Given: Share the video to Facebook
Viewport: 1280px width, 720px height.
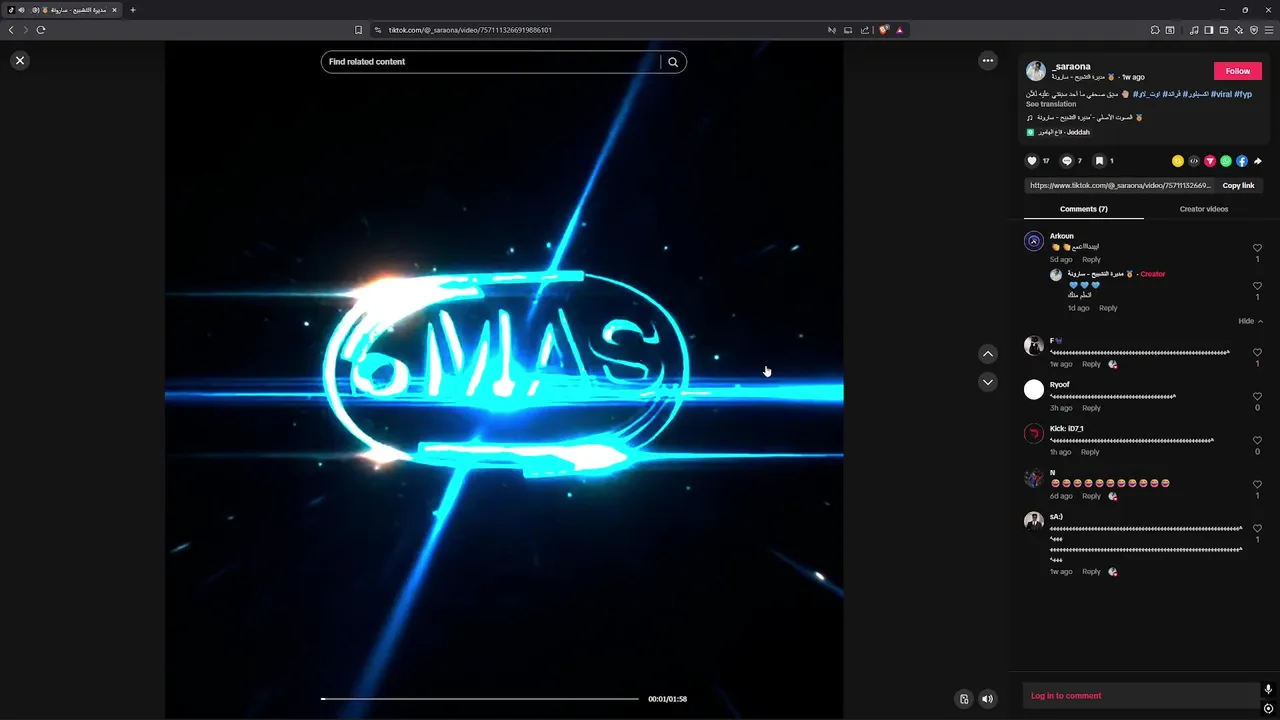Looking at the screenshot, I should pos(1242,161).
